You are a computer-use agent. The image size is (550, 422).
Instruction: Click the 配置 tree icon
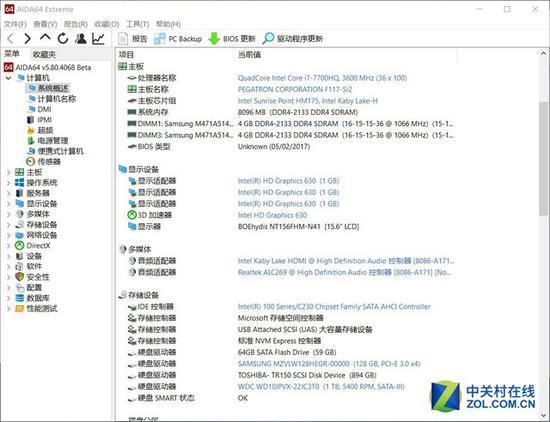pos(20,288)
